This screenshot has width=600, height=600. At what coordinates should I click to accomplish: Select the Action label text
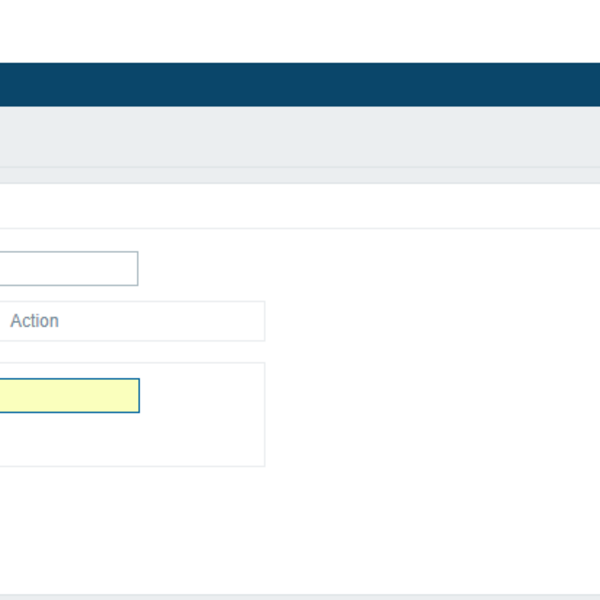(x=35, y=321)
